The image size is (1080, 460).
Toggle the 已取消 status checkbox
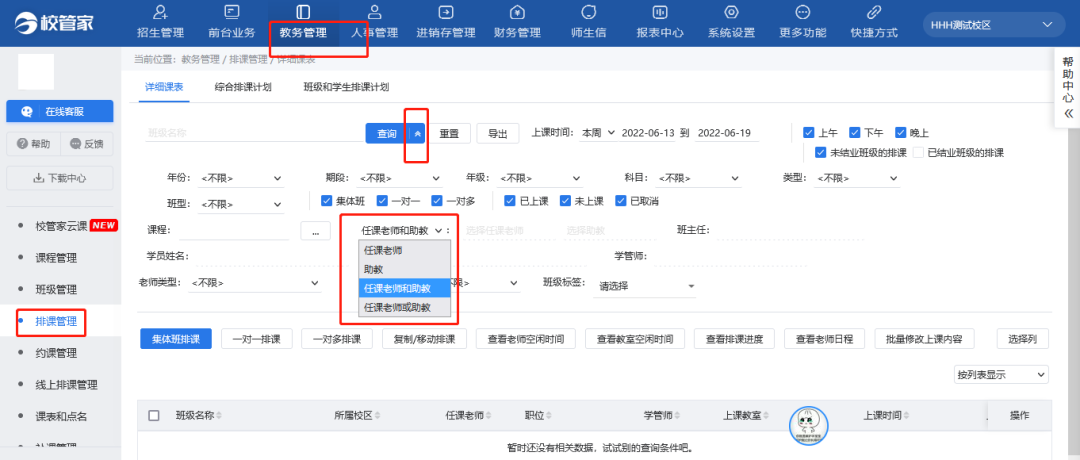coord(621,201)
